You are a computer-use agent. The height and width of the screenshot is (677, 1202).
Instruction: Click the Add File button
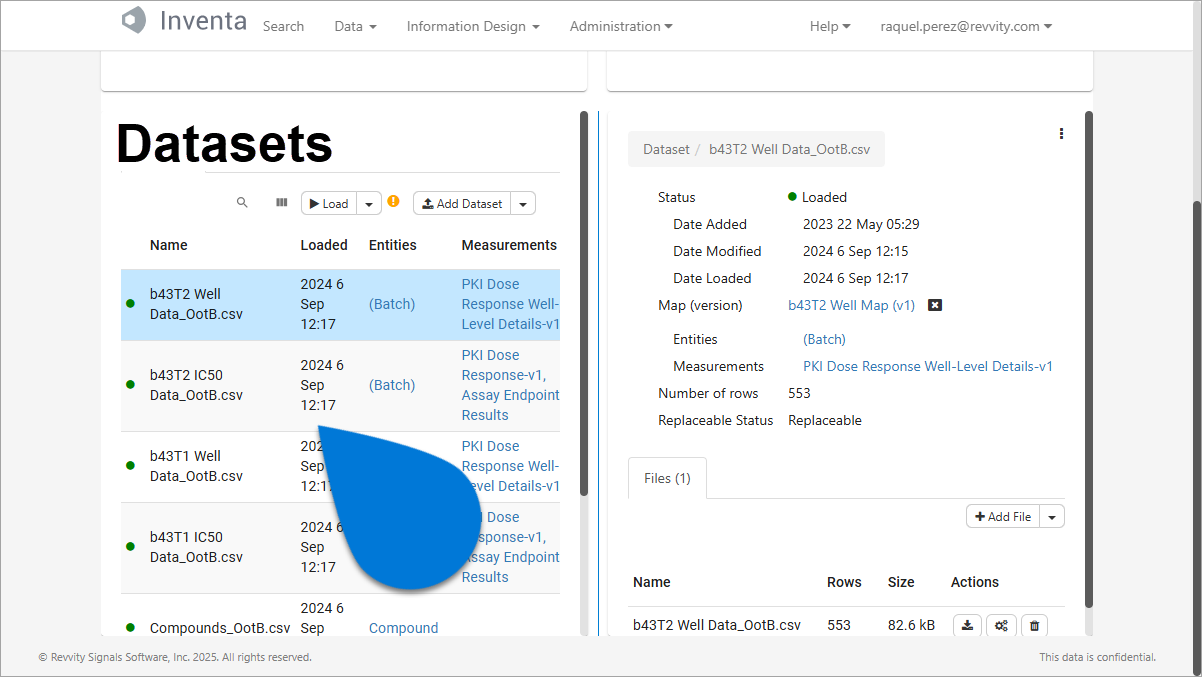[1002, 516]
